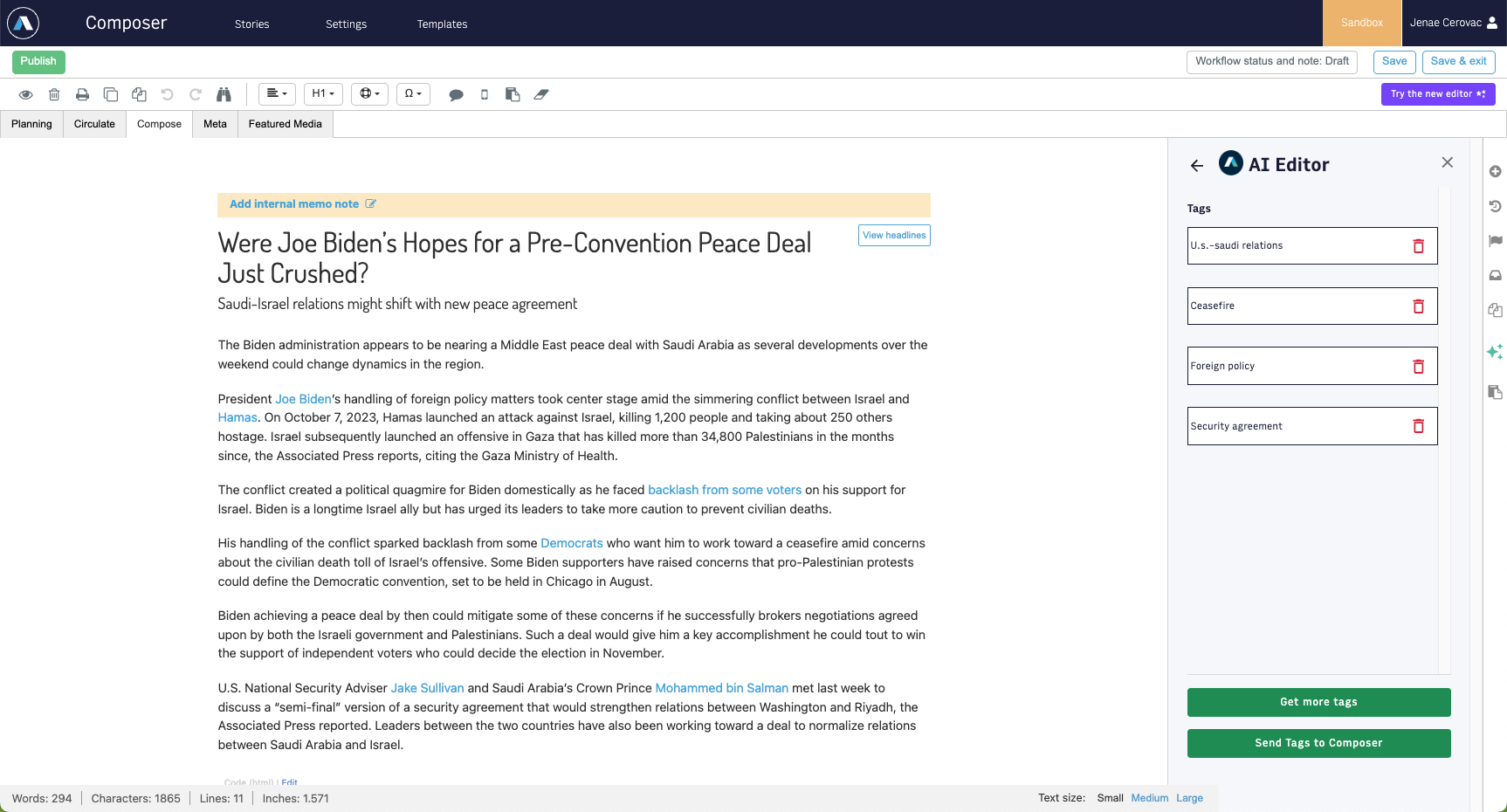
Task: Click the flag icon in right sidebar
Action: 1496,241
